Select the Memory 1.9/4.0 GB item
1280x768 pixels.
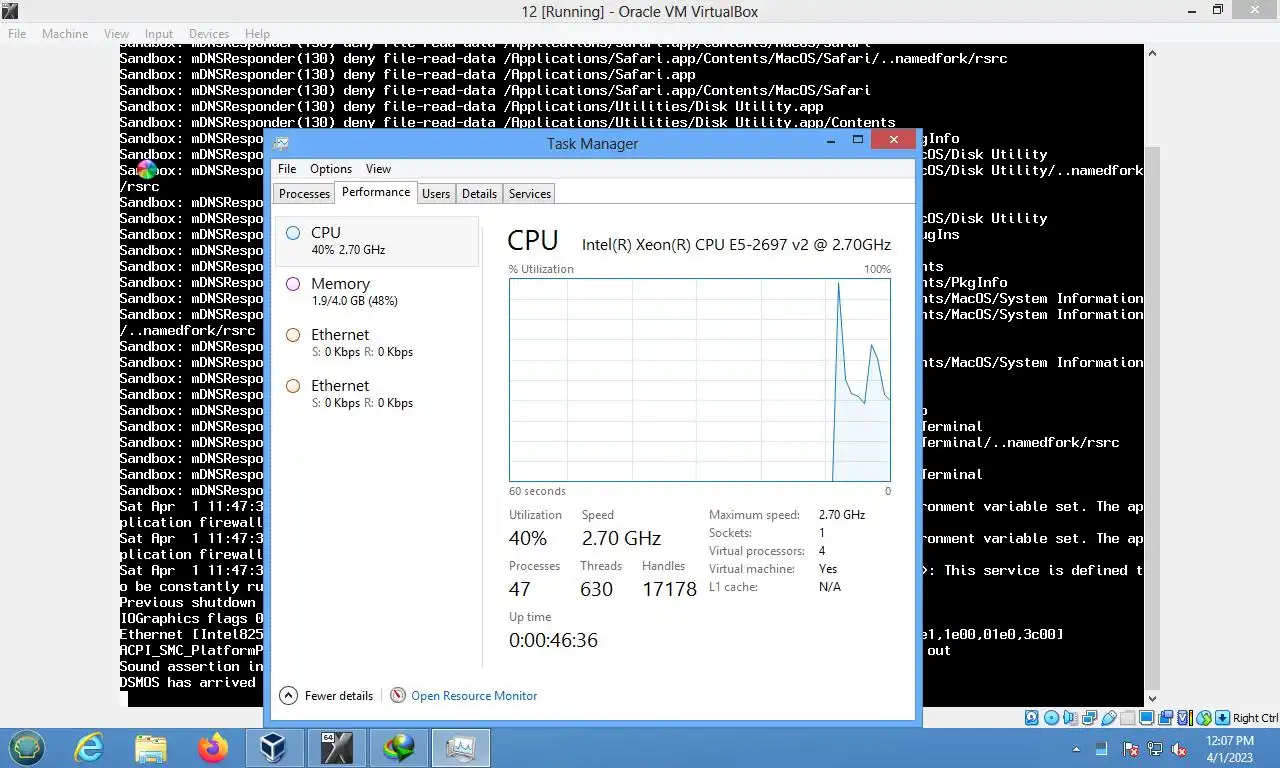[x=377, y=292]
